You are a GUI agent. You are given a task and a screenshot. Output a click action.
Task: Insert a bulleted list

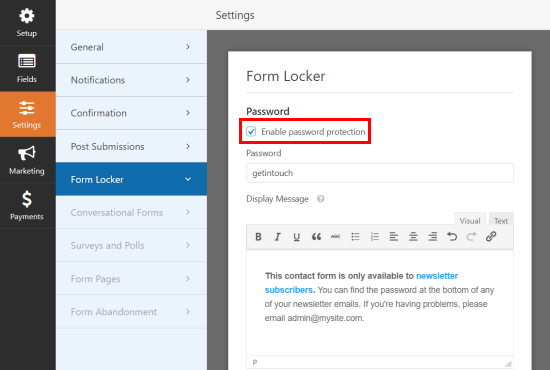[x=355, y=237]
